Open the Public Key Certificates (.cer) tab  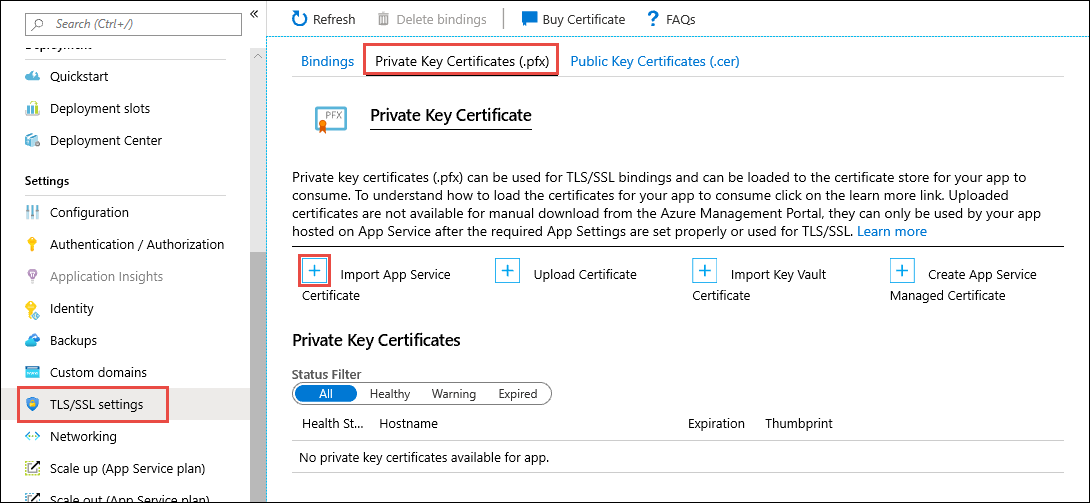point(655,61)
